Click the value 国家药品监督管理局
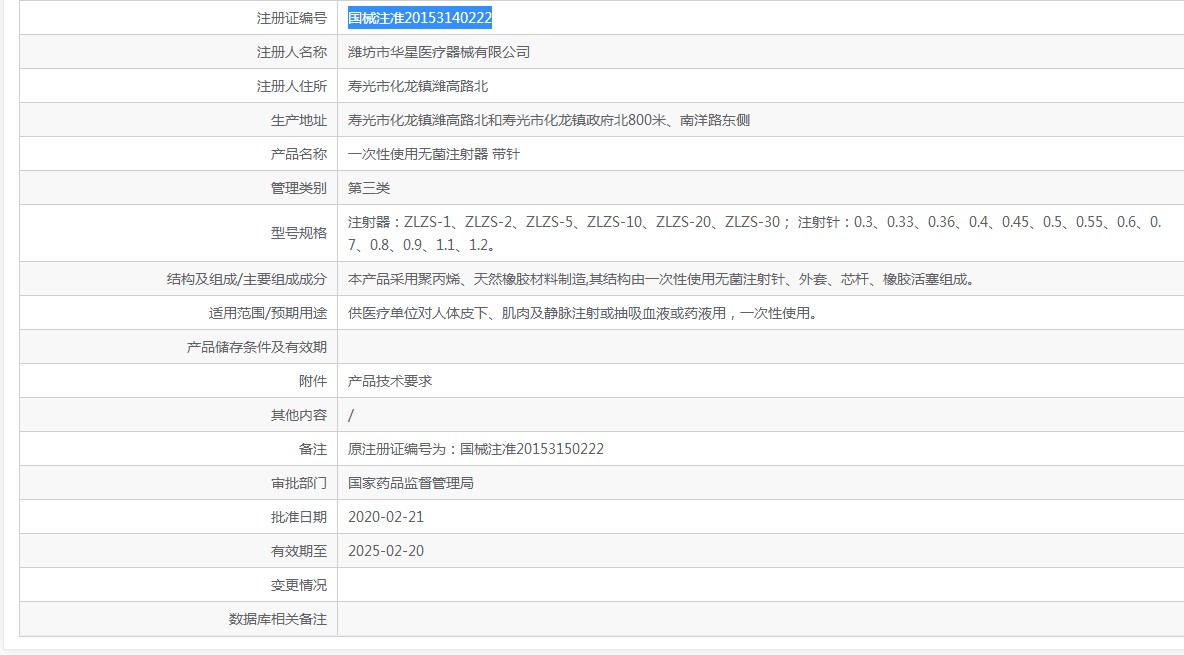1184x655 pixels. pyautogui.click(x=411, y=484)
